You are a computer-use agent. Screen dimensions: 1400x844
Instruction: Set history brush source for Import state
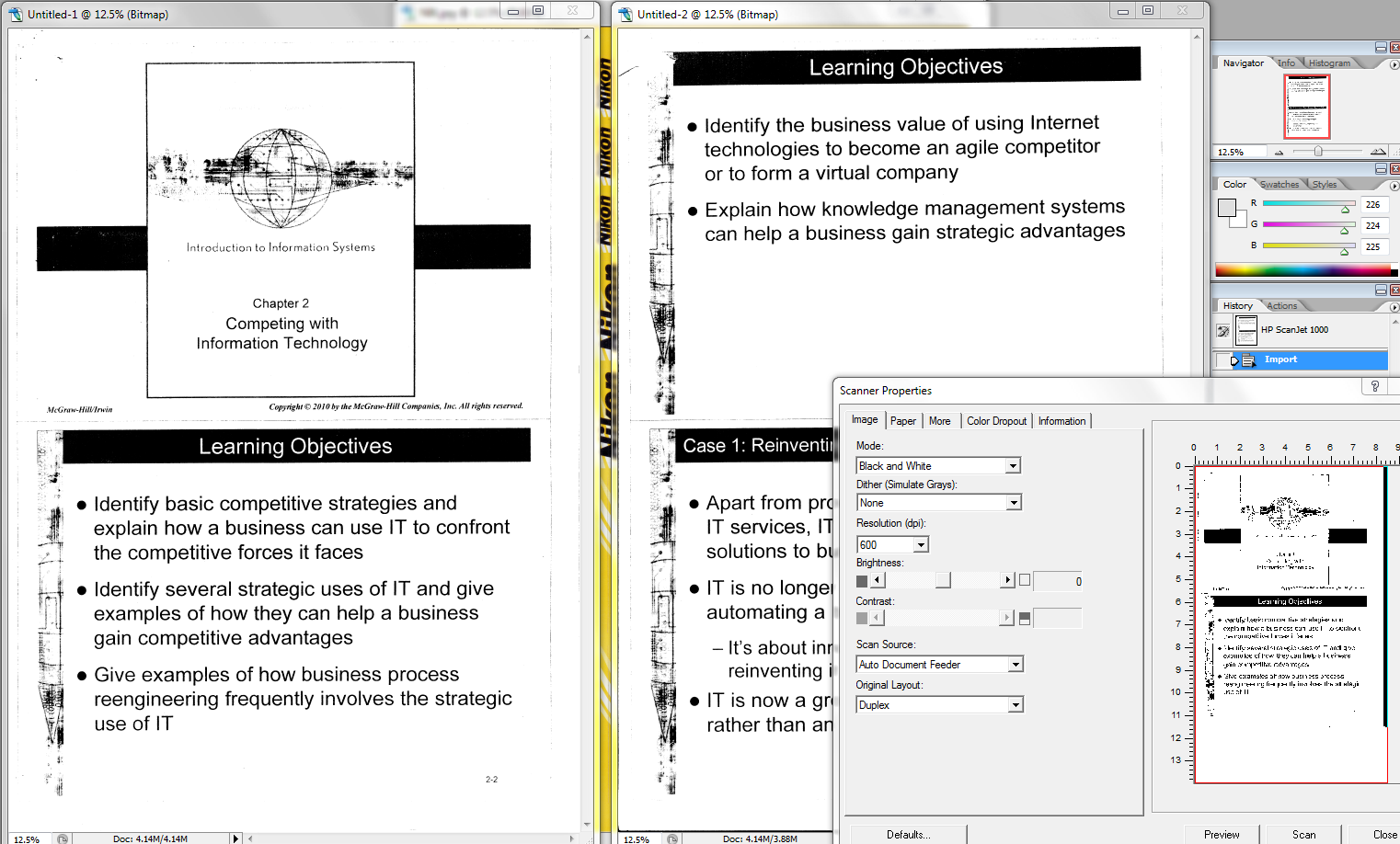[x=1223, y=360]
